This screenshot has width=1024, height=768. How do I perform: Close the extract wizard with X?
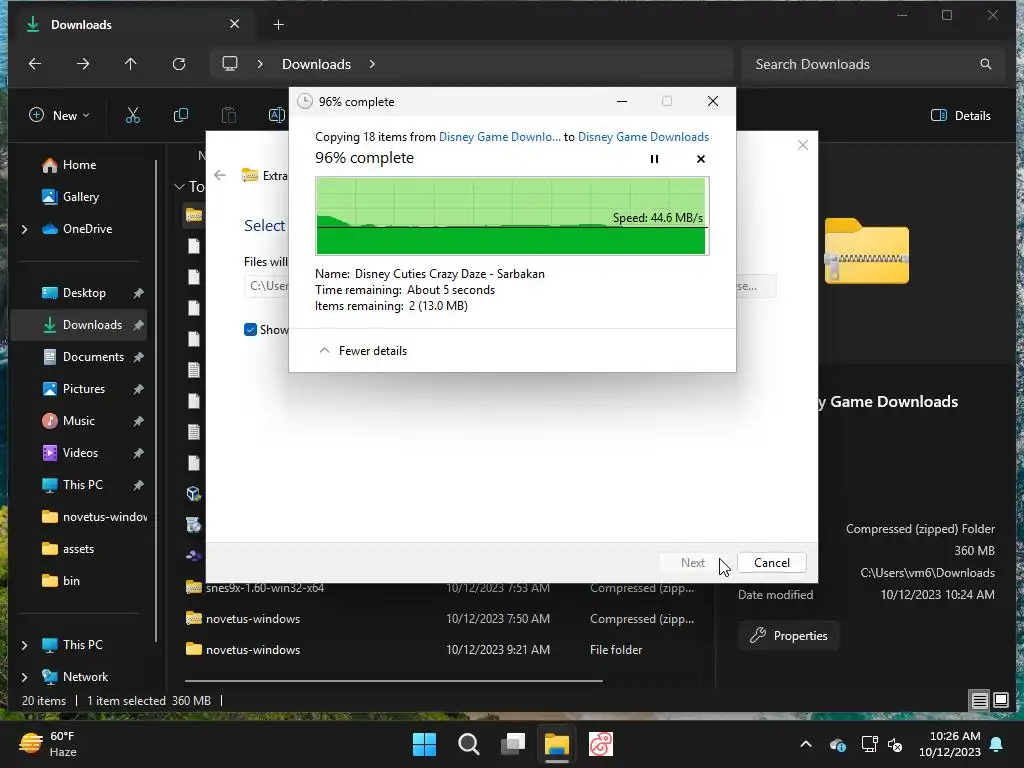(x=803, y=145)
